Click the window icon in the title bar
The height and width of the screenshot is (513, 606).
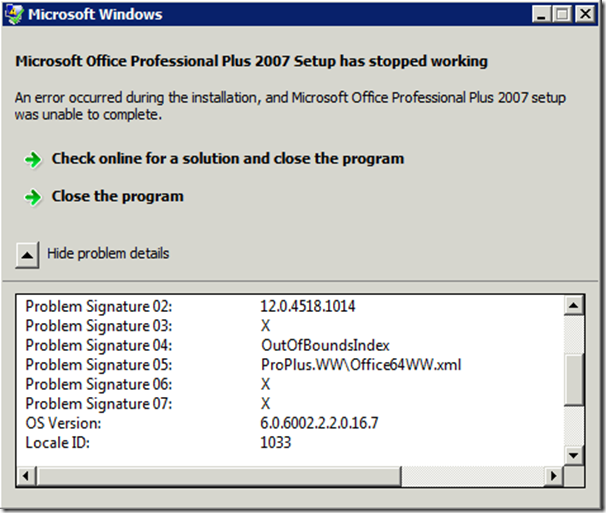[x=14, y=15]
